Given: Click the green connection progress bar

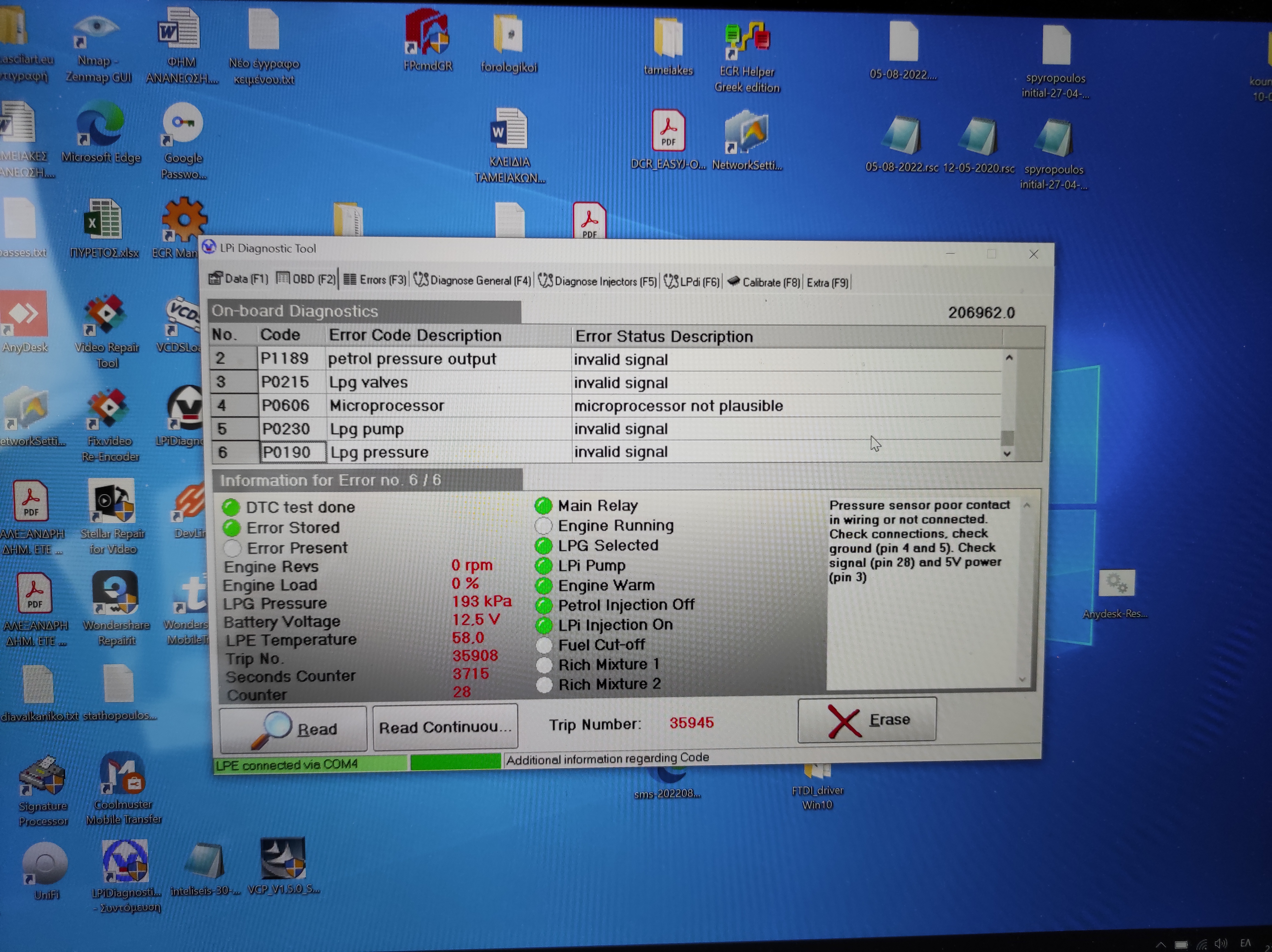Looking at the screenshot, I should (455, 762).
